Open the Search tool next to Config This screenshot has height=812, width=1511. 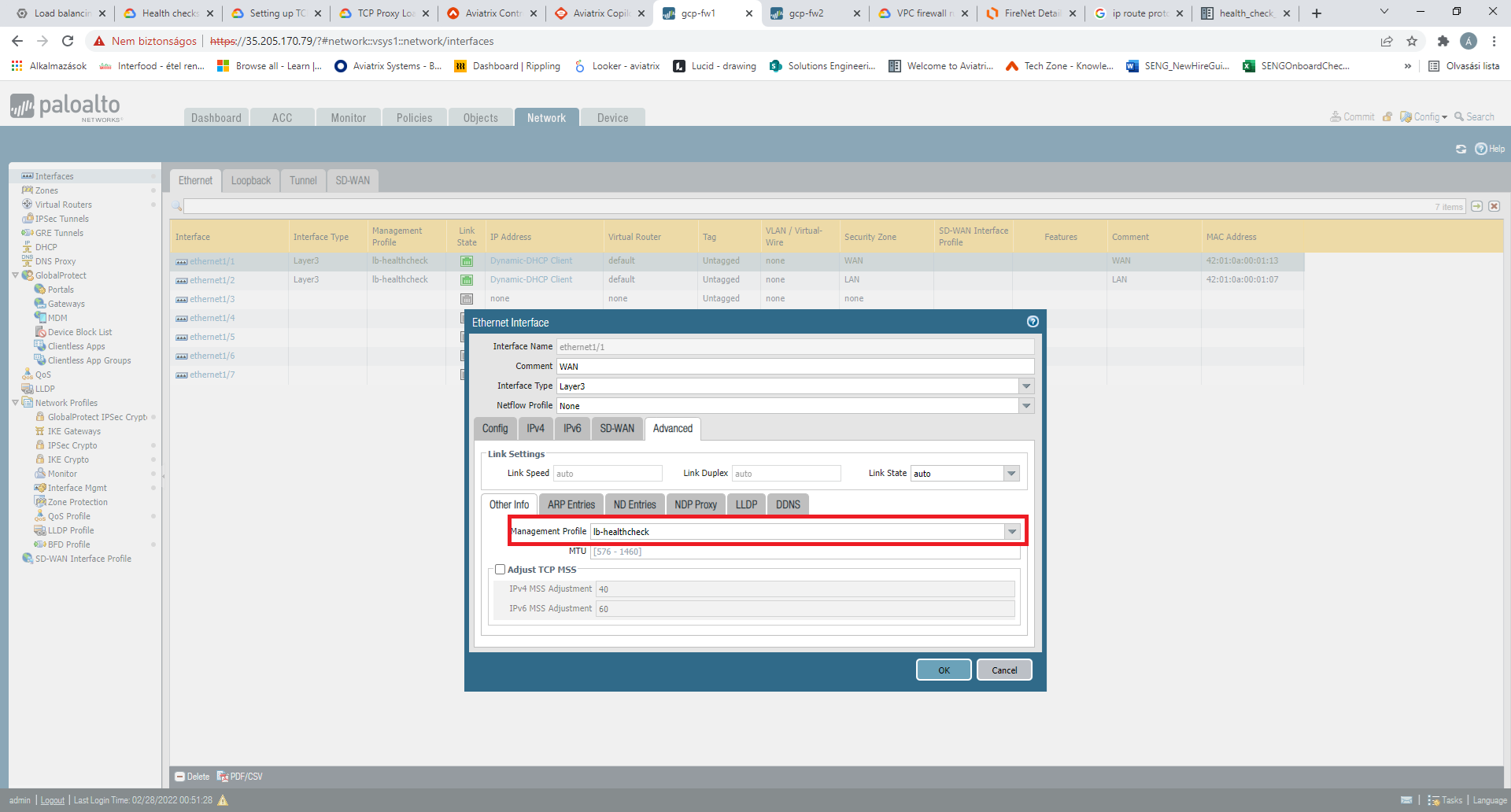click(x=1475, y=116)
